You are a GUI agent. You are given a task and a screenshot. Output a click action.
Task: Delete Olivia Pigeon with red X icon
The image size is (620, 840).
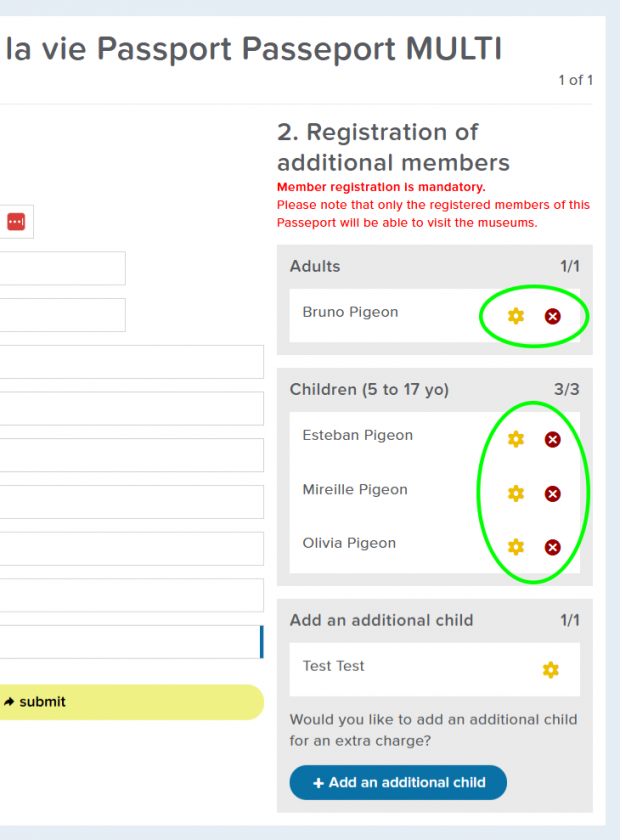tap(552, 547)
